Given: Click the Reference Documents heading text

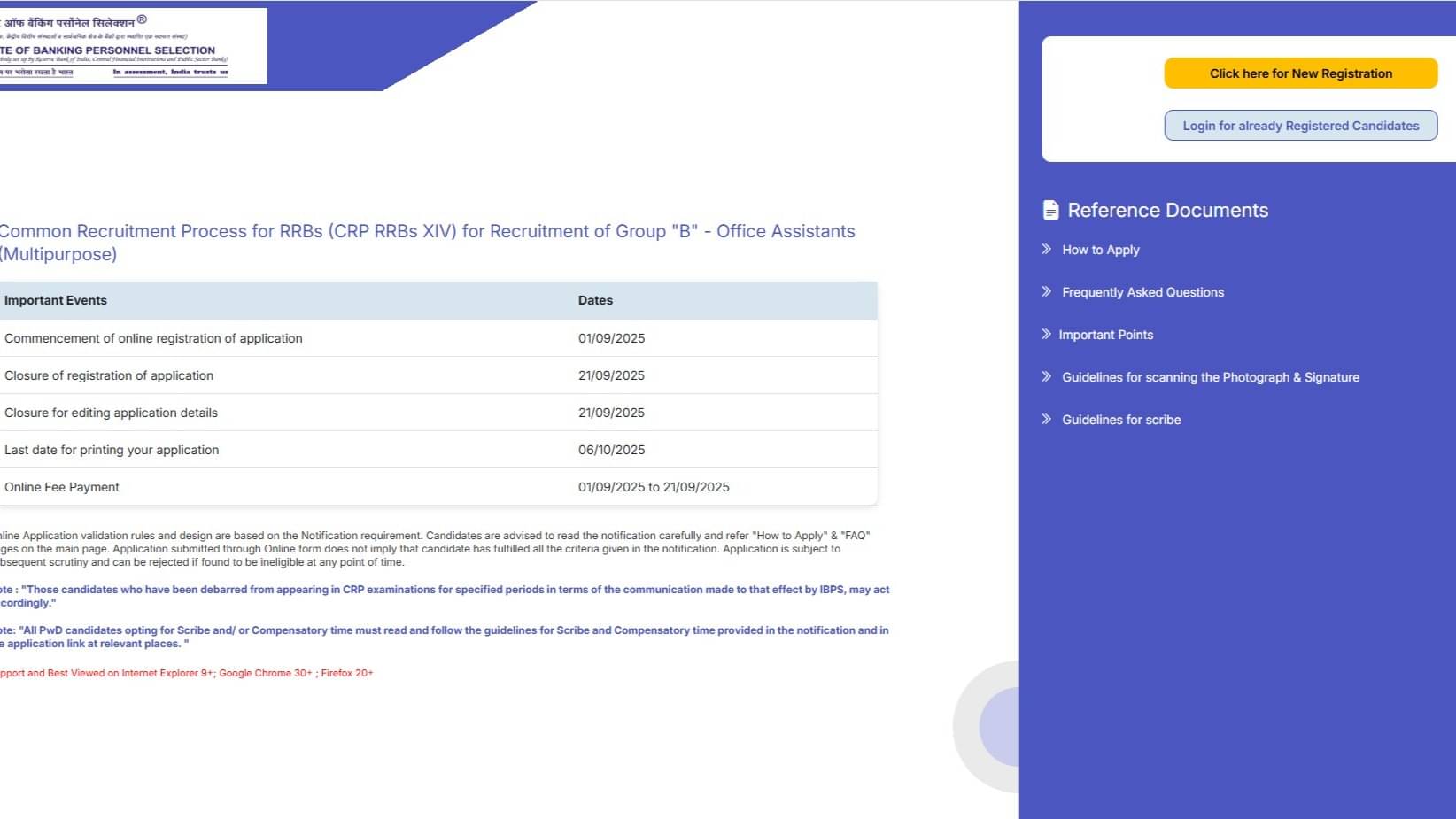Looking at the screenshot, I should 1167,210.
